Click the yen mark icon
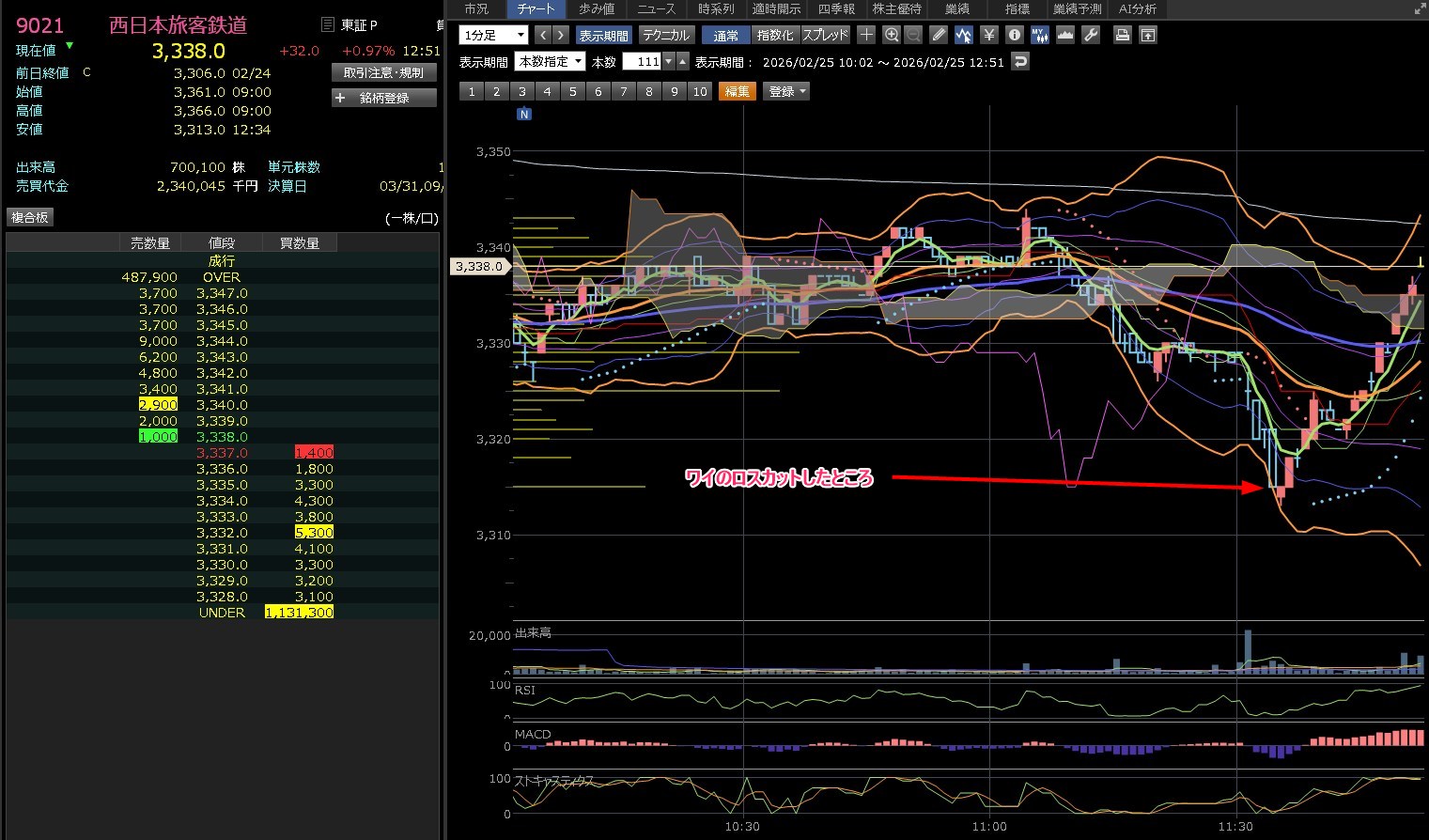 tap(988, 35)
